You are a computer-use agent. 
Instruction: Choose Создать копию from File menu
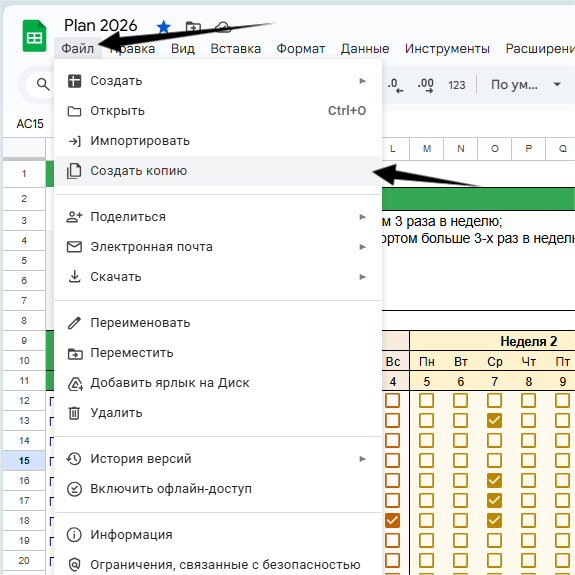(x=218, y=171)
